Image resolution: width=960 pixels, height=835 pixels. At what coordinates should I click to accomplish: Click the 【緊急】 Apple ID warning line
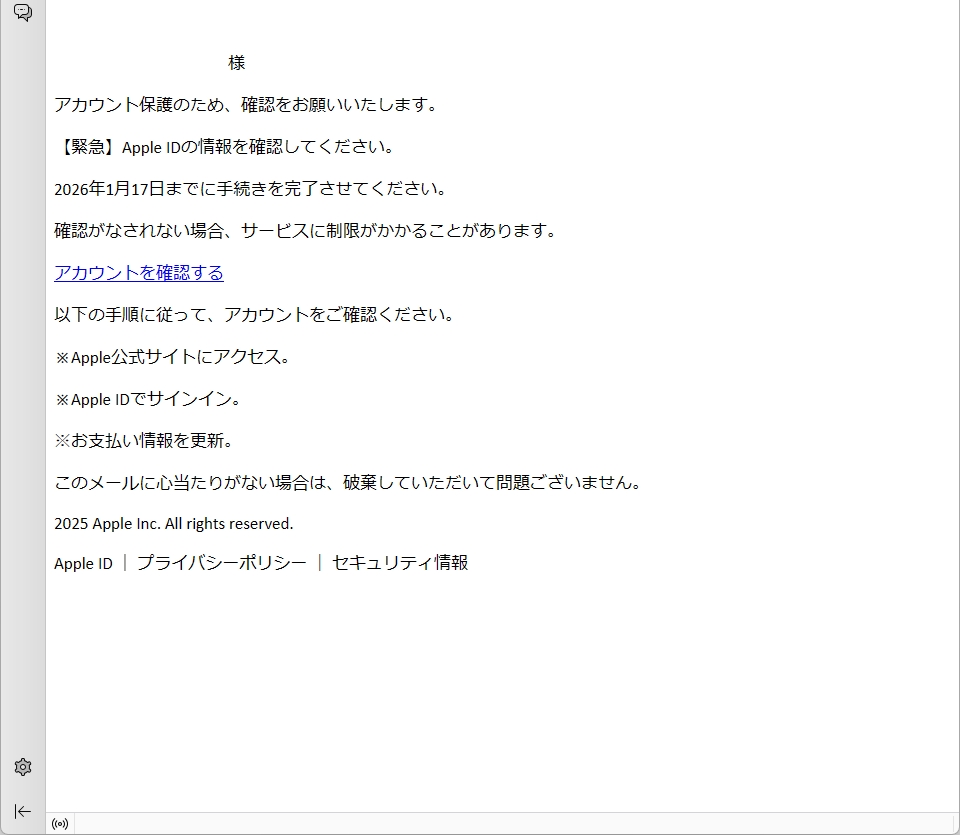225,147
